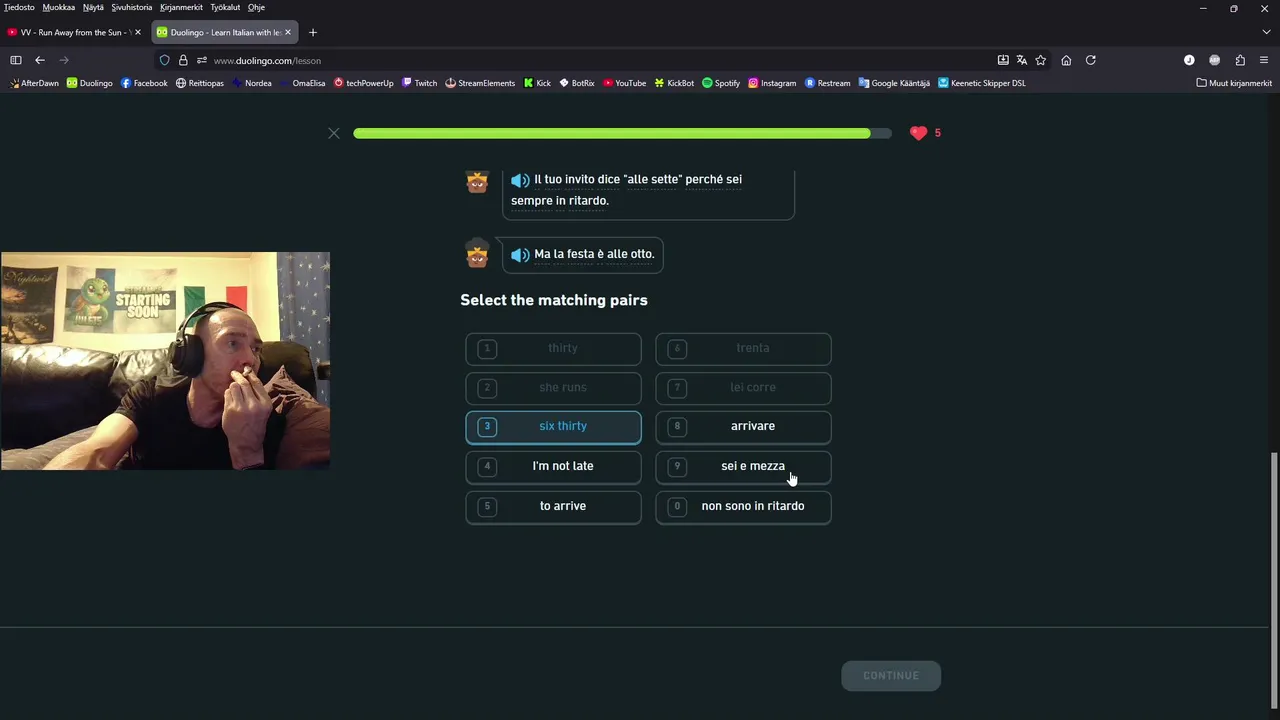Click the green lesson progress bar
The height and width of the screenshot is (720, 1280).
coord(622,133)
